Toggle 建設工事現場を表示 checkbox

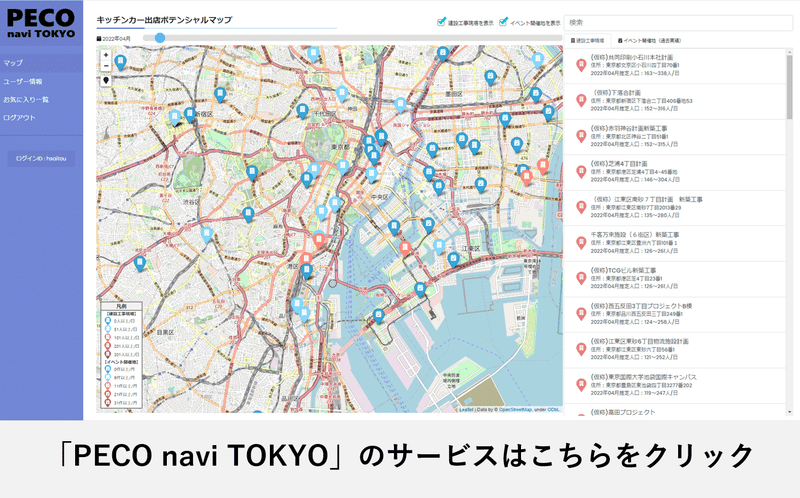pyautogui.click(x=441, y=22)
